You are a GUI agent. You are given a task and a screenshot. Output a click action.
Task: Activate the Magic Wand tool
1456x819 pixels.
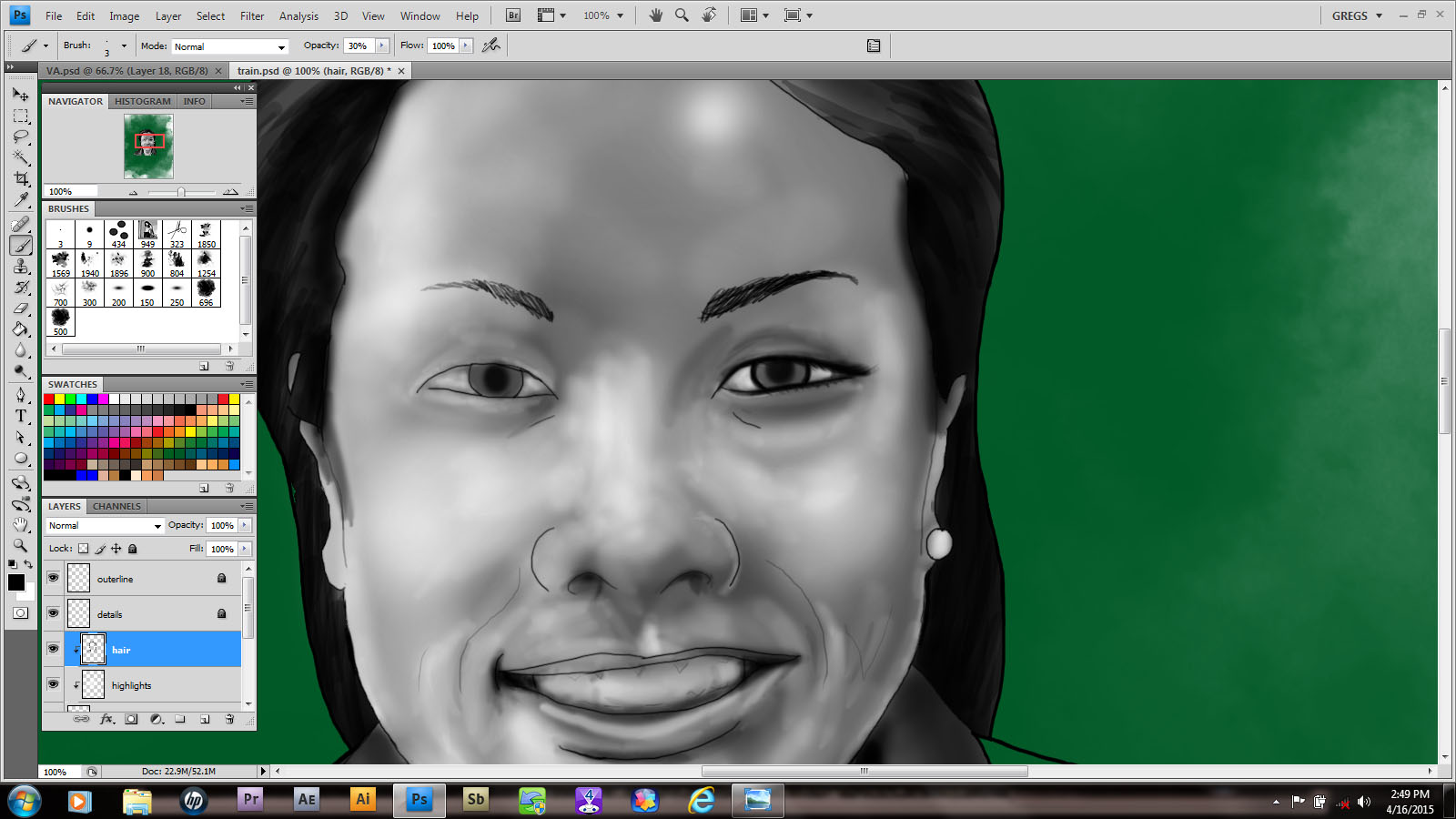[21, 157]
